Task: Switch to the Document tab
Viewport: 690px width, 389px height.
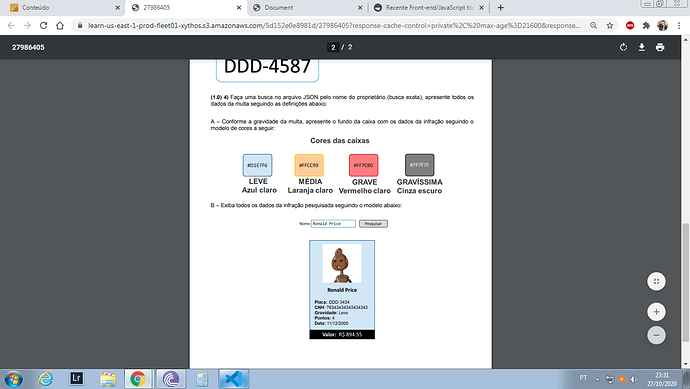Action: (308, 7)
